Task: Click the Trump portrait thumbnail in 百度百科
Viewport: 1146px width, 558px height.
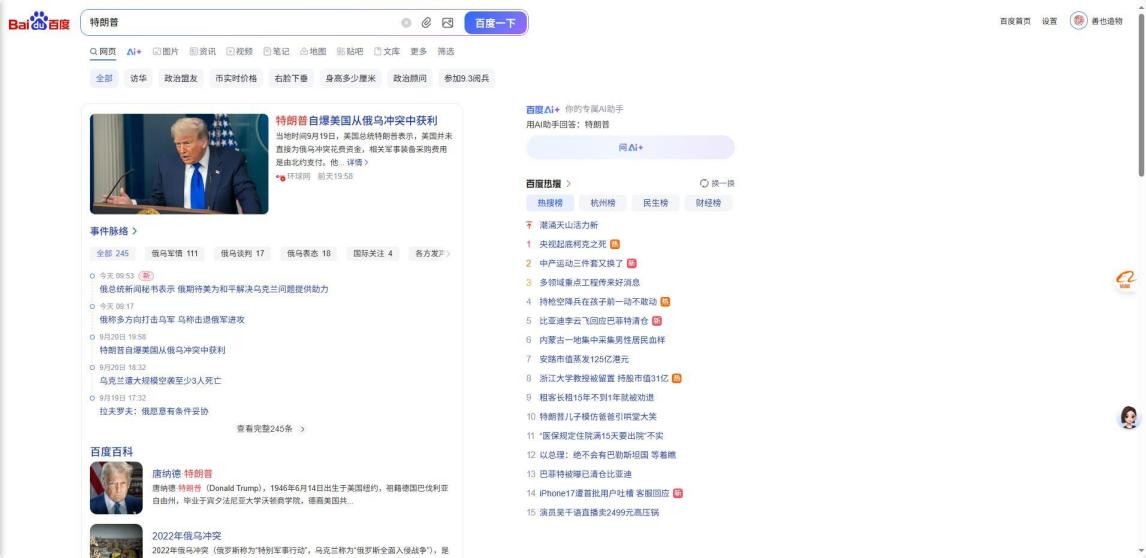Action: click(x=116, y=488)
